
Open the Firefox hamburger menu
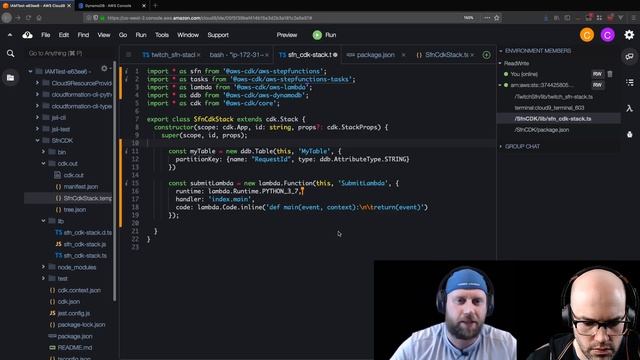tap(633, 18)
